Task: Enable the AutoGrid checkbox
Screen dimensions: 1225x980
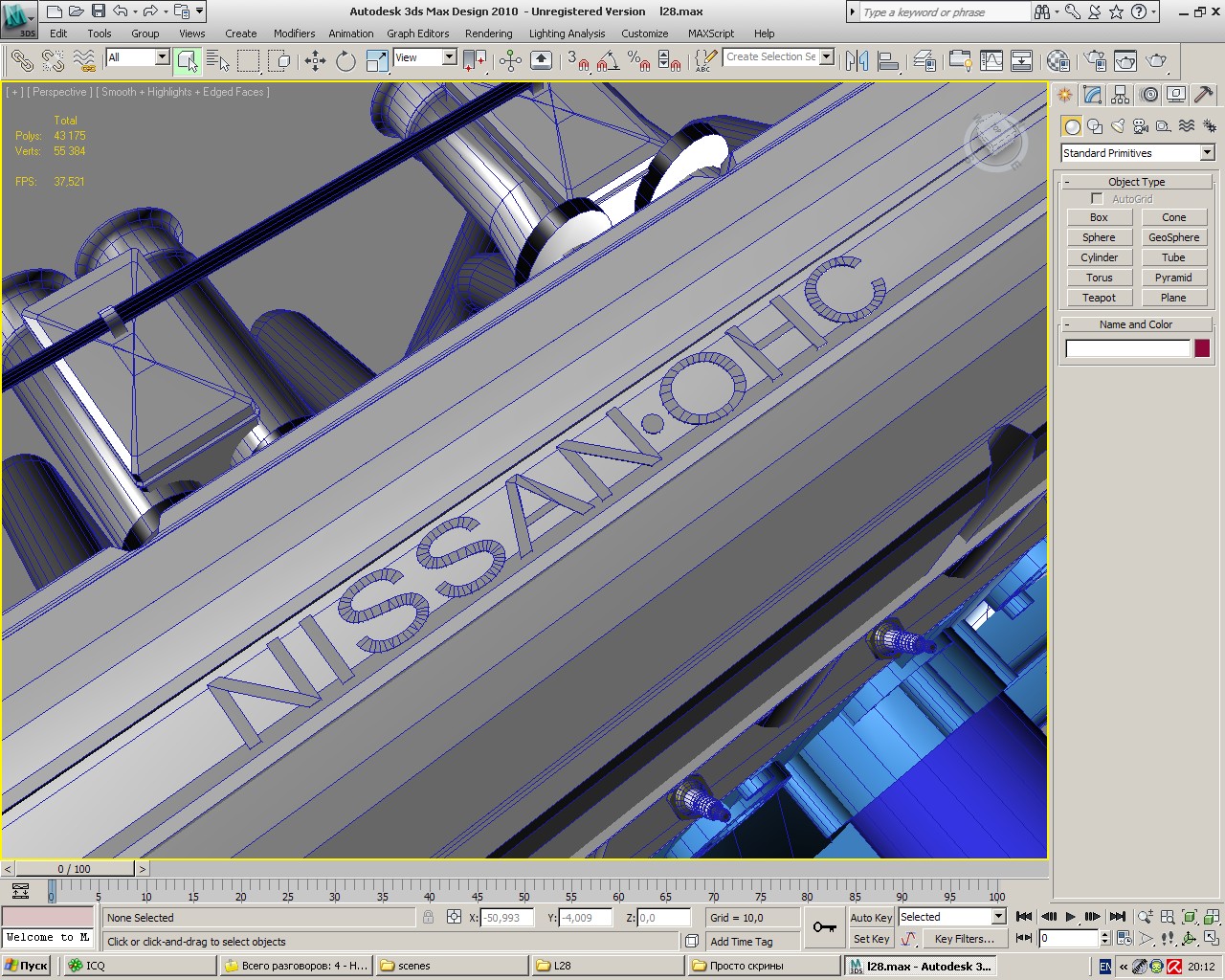Action: click(1097, 199)
